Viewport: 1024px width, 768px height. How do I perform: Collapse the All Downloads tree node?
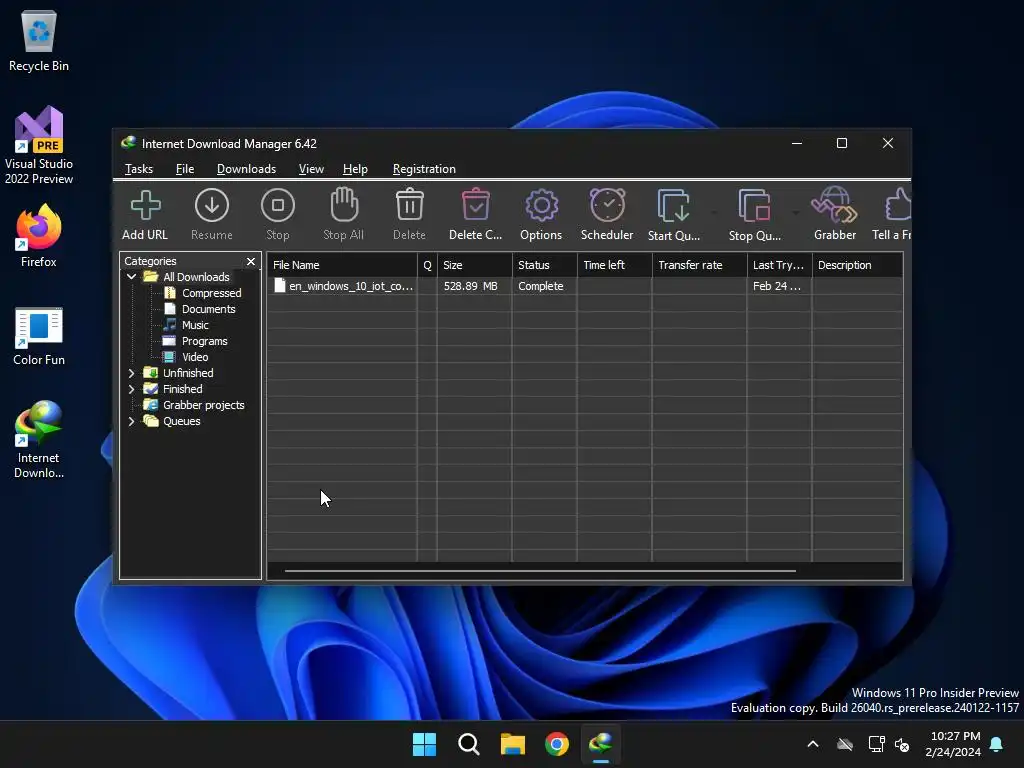point(131,277)
